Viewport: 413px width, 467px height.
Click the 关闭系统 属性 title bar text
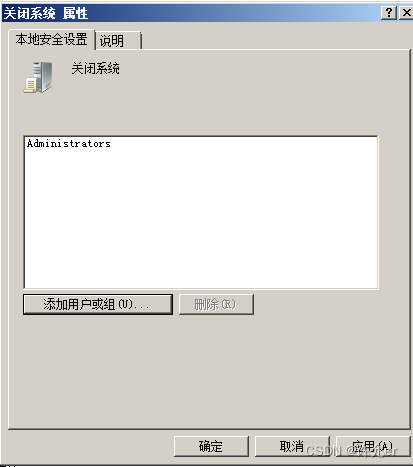pos(46,13)
